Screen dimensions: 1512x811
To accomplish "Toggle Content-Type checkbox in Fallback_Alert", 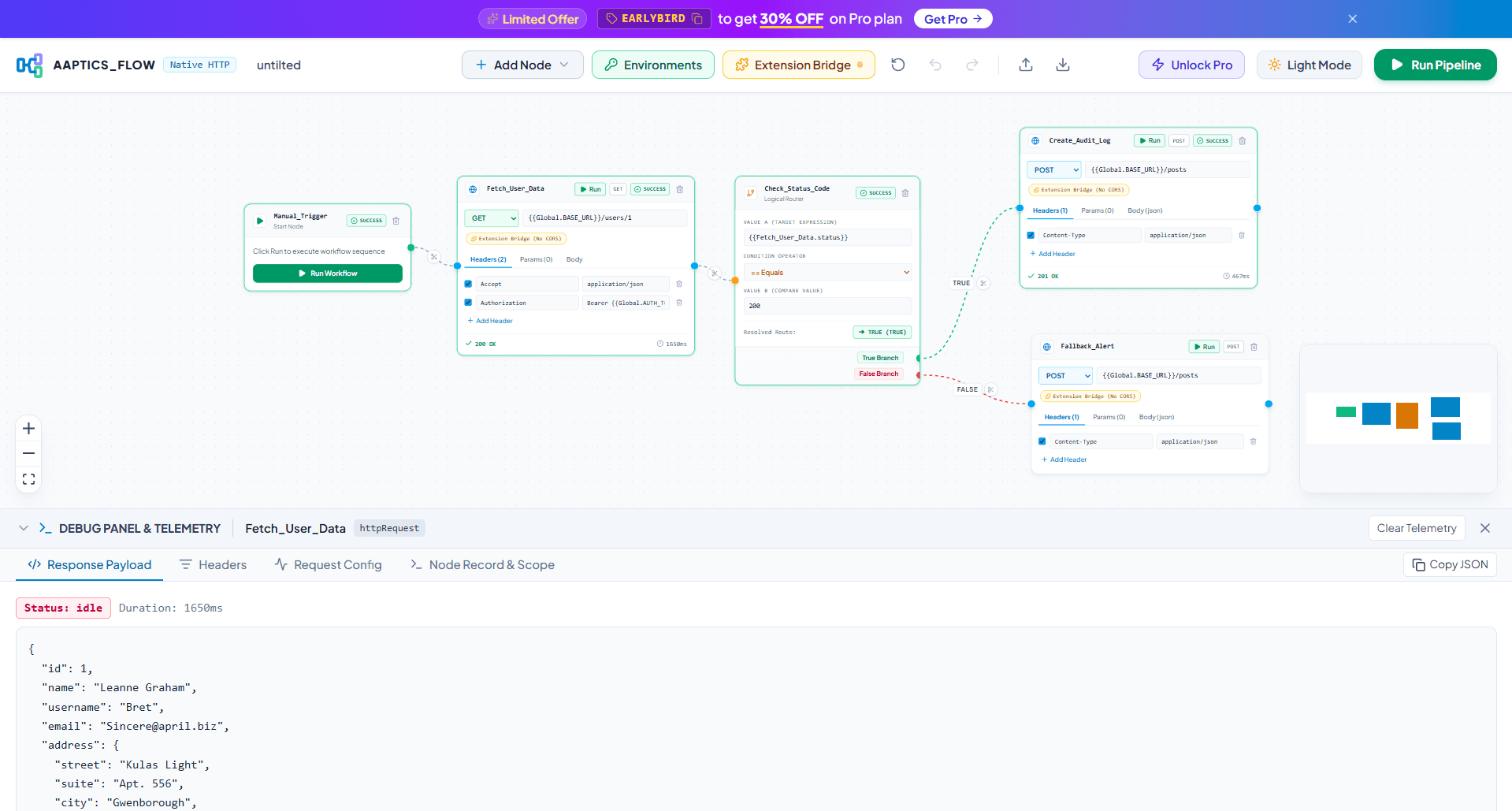I will 1042,441.
